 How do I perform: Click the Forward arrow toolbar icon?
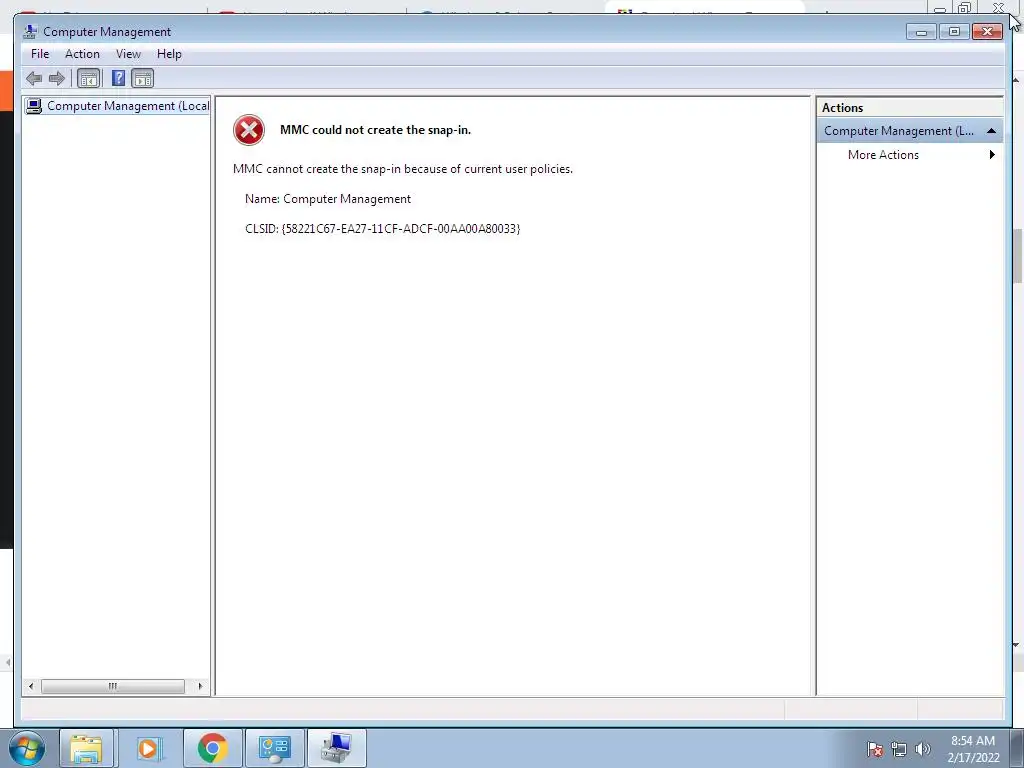point(57,79)
